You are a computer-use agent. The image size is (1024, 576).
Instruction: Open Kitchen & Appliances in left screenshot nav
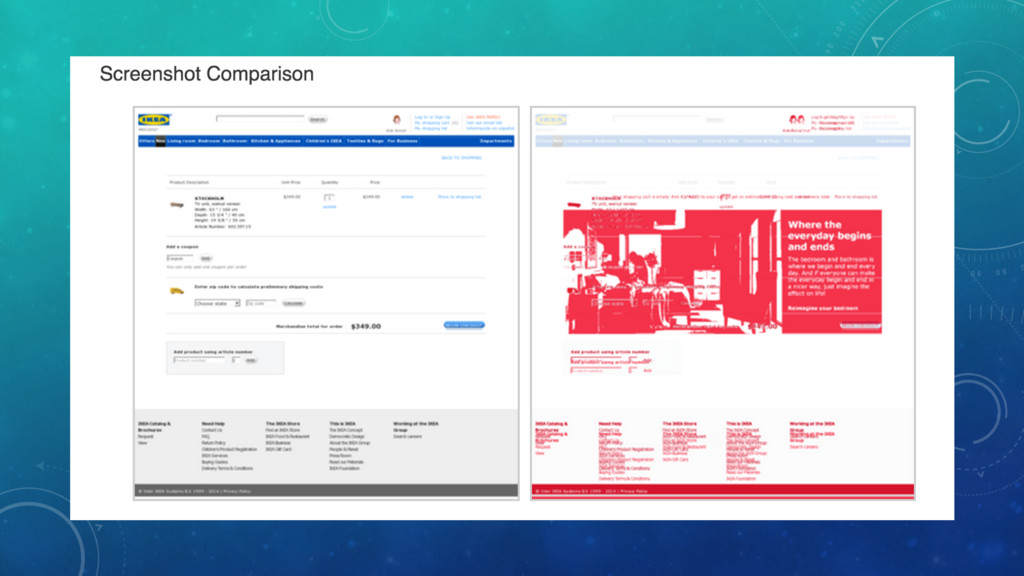click(276, 141)
